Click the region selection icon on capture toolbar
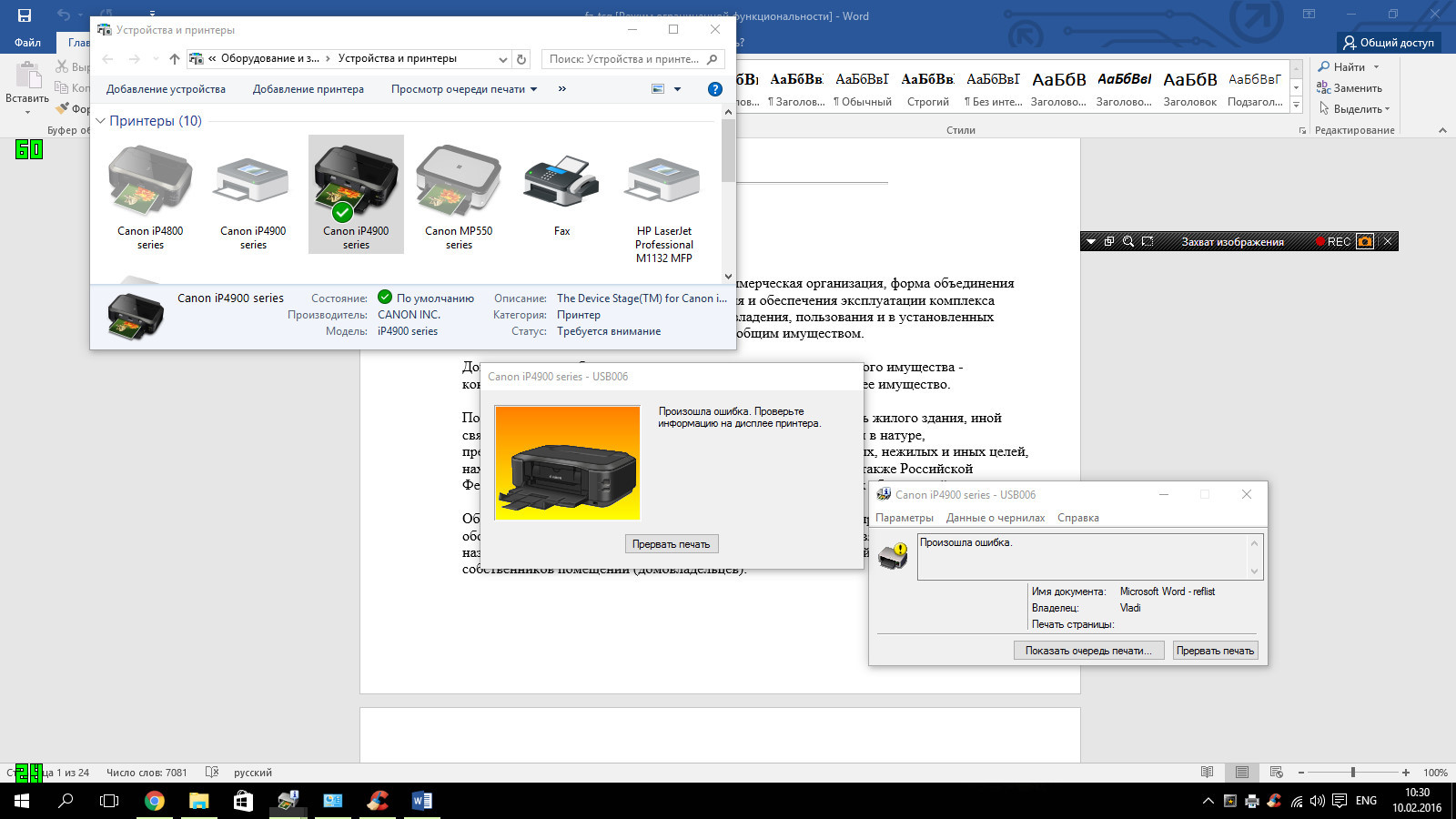Viewport: 1456px width, 819px height. (1148, 241)
